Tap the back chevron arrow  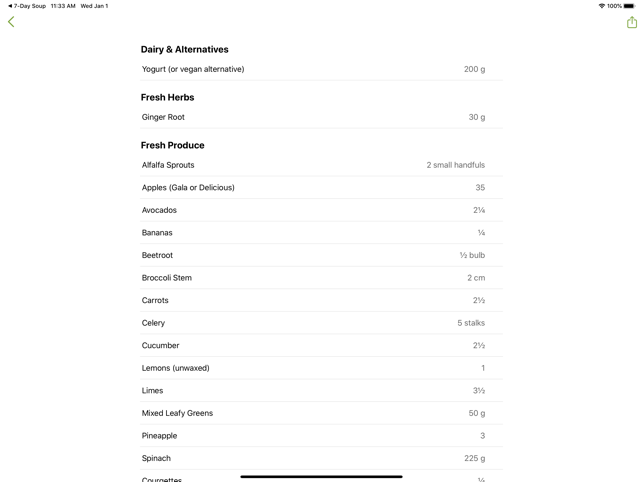point(11,21)
